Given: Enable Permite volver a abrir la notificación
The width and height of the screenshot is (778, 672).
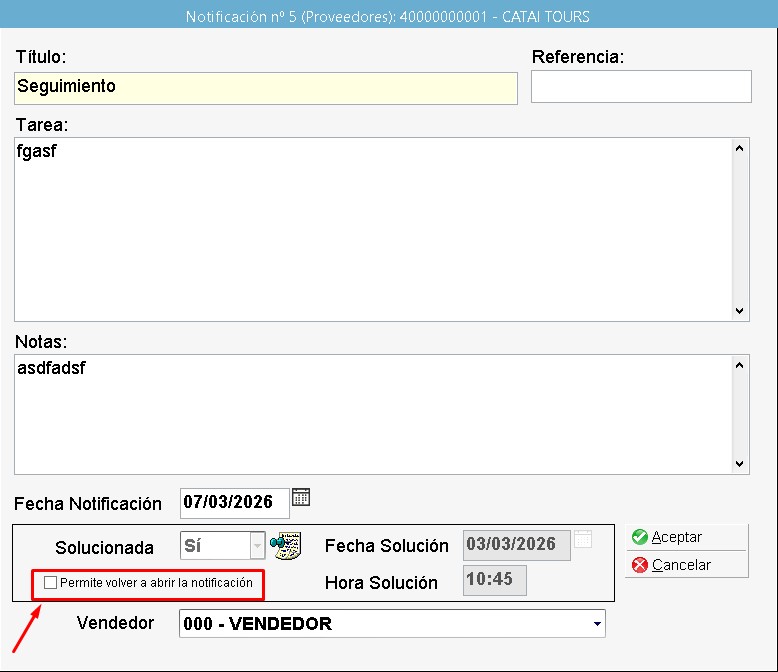Looking at the screenshot, I should click(50, 583).
